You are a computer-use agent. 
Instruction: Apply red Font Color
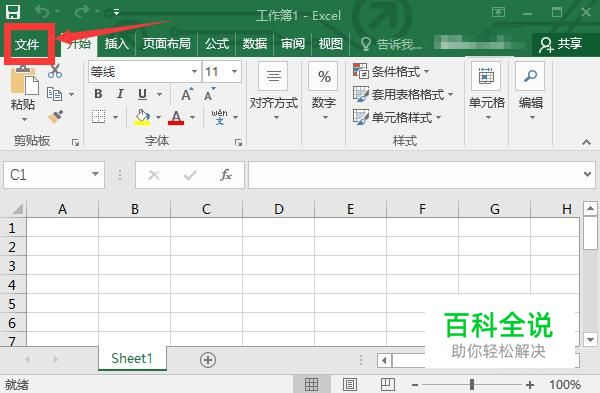pos(176,117)
